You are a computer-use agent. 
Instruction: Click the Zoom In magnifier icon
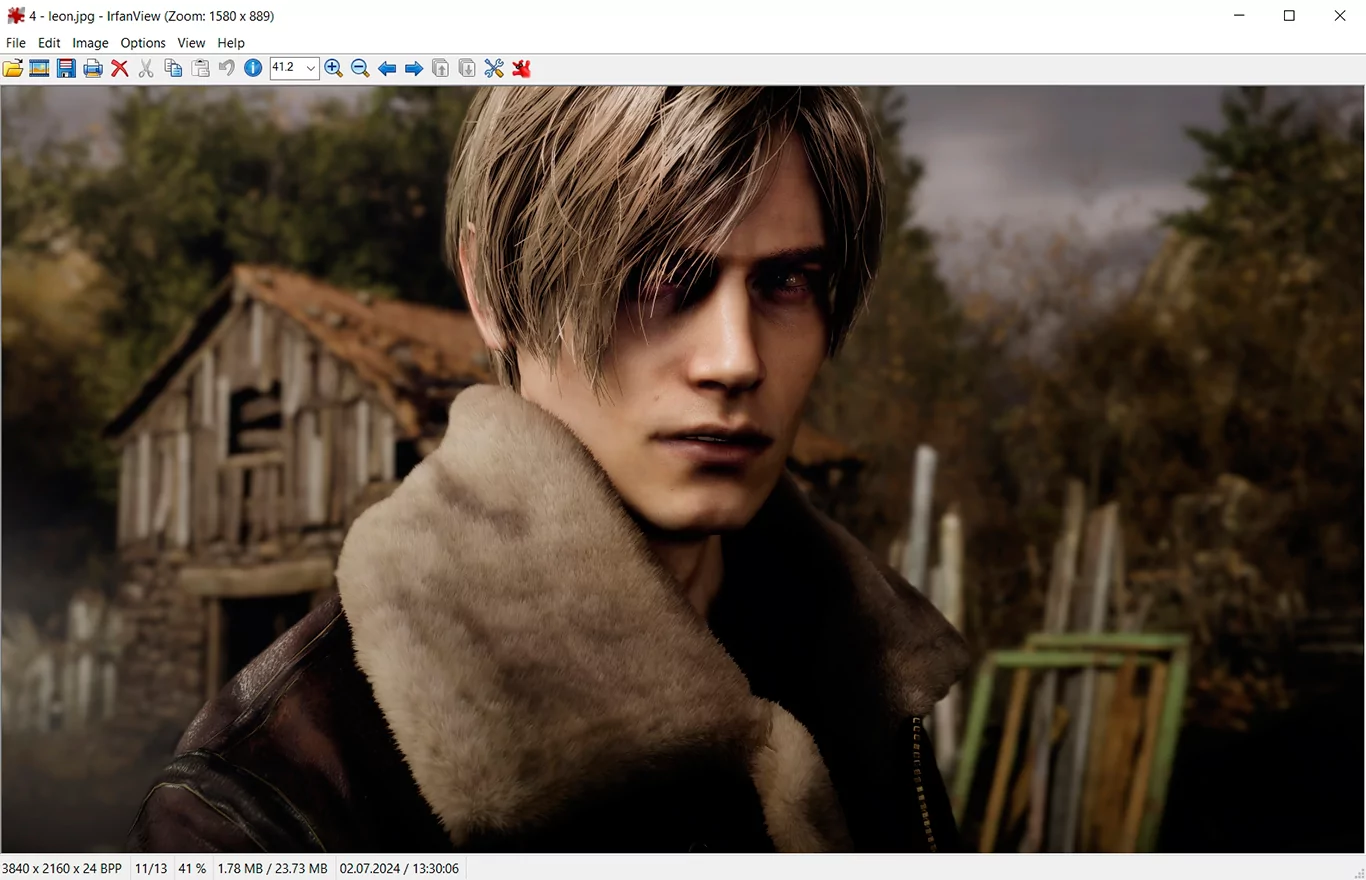[334, 68]
